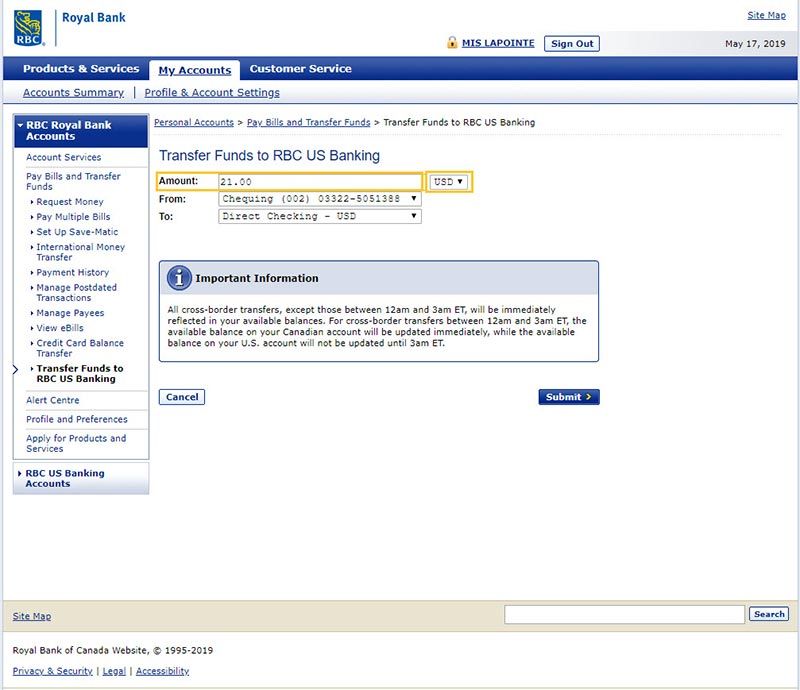
Task: Click the RBC lion shield logo
Action: pos(28,28)
